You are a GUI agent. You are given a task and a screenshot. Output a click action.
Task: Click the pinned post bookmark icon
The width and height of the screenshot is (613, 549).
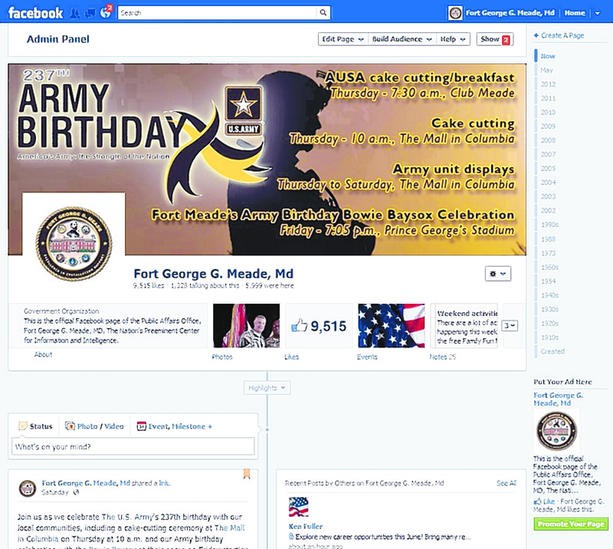click(247, 474)
